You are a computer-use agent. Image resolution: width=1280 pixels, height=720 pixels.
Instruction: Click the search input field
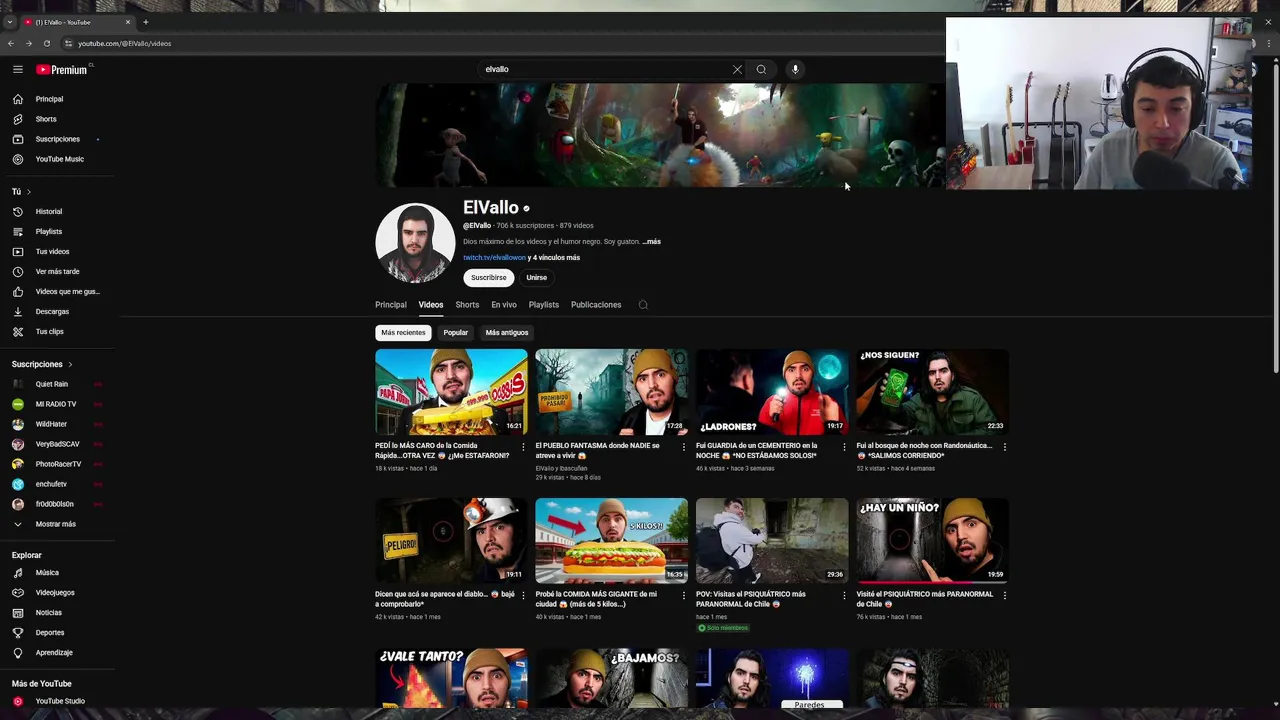(605, 69)
